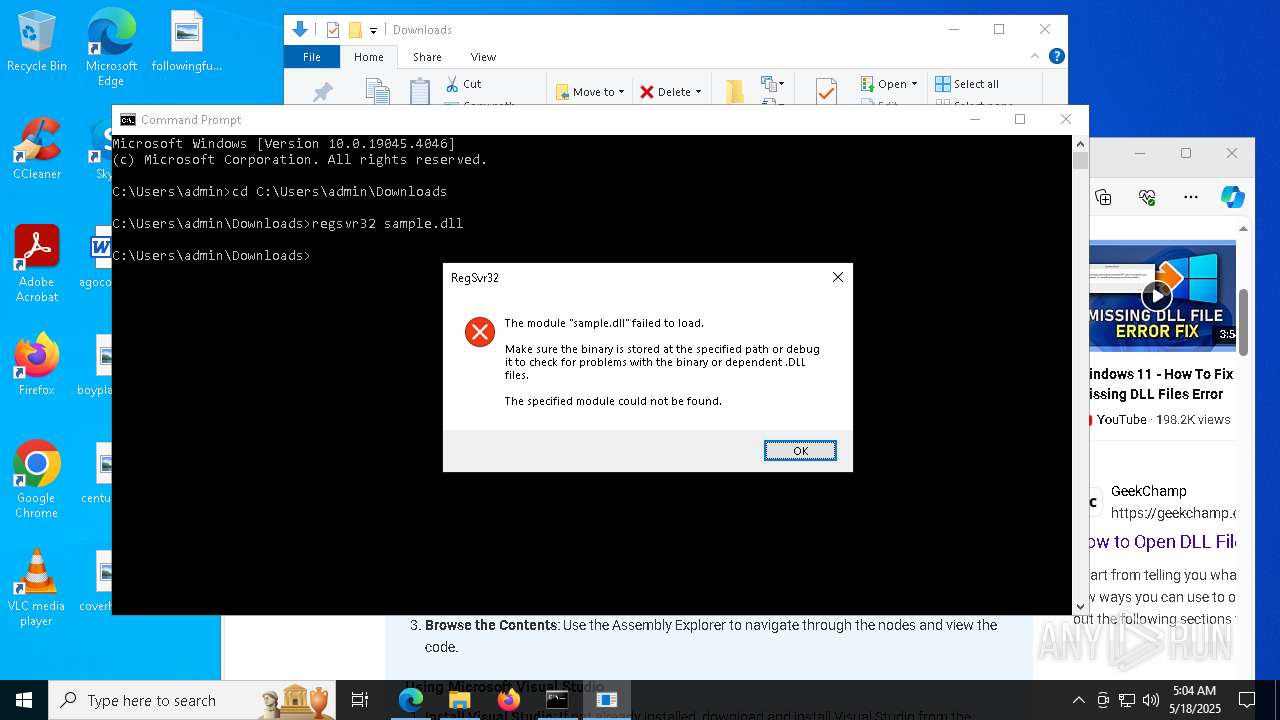Open Customize Quick Access Toolbar dropdown arrow
1280x720 pixels.
[373, 31]
